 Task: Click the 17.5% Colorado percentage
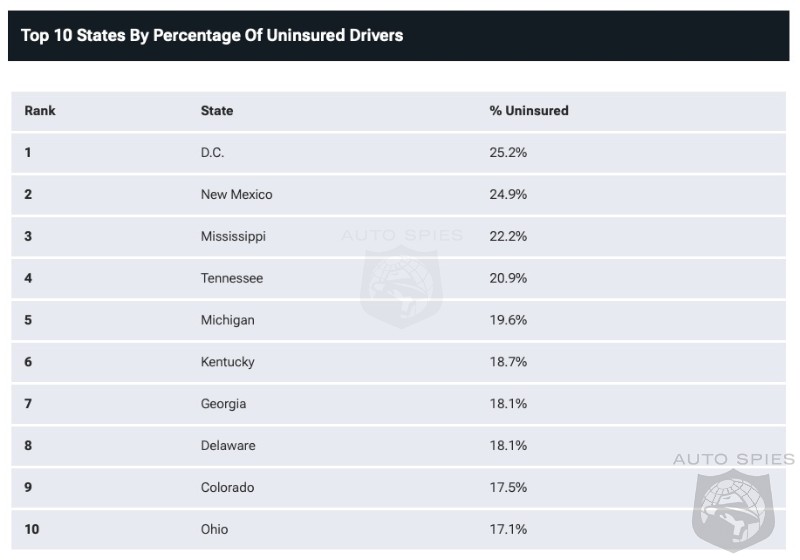click(508, 487)
